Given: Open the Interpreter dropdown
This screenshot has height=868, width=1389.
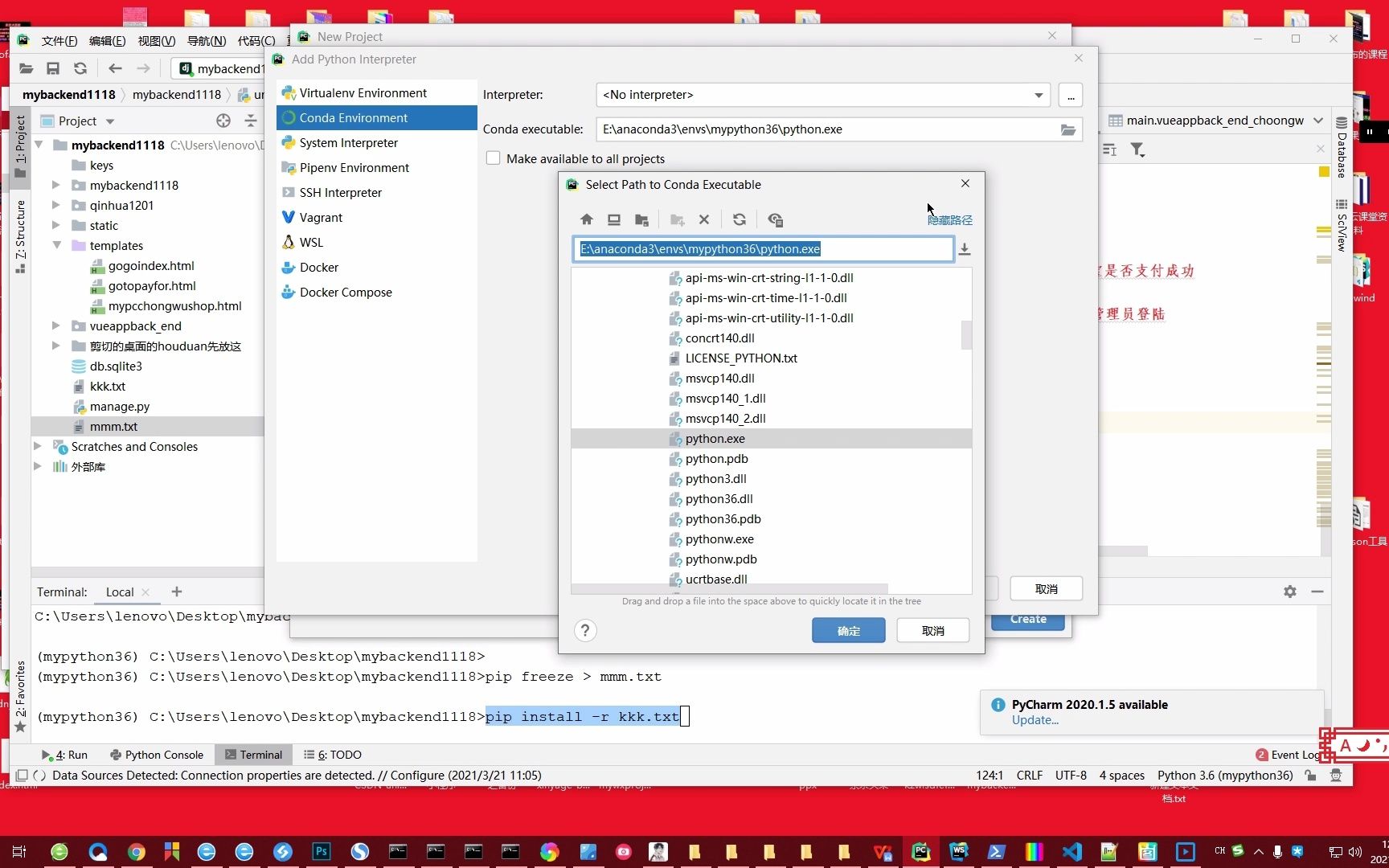Looking at the screenshot, I should [x=1039, y=95].
